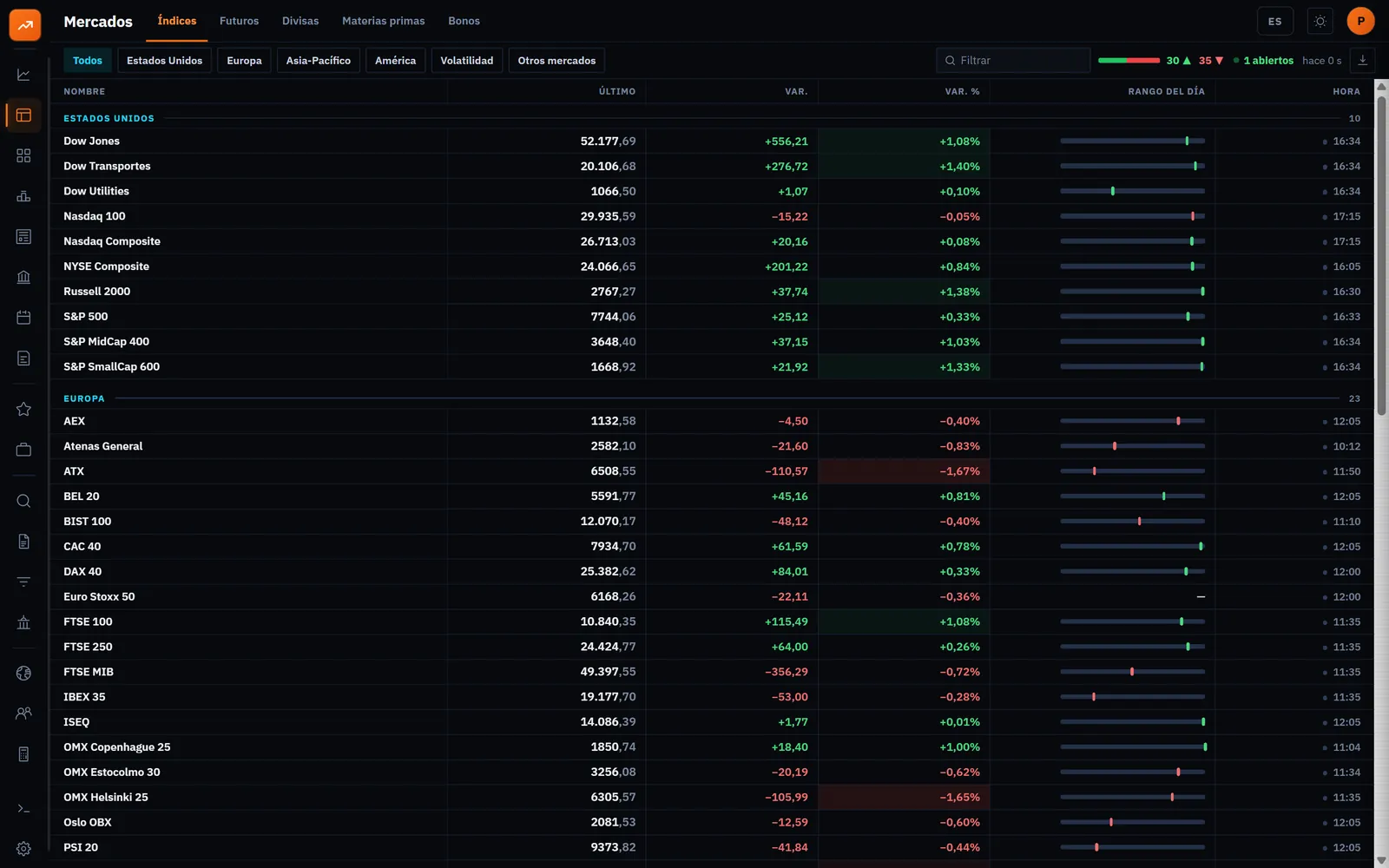Open the IBEX 35 index row
This screenshot has width=1389, height=868.
(712, 697)
